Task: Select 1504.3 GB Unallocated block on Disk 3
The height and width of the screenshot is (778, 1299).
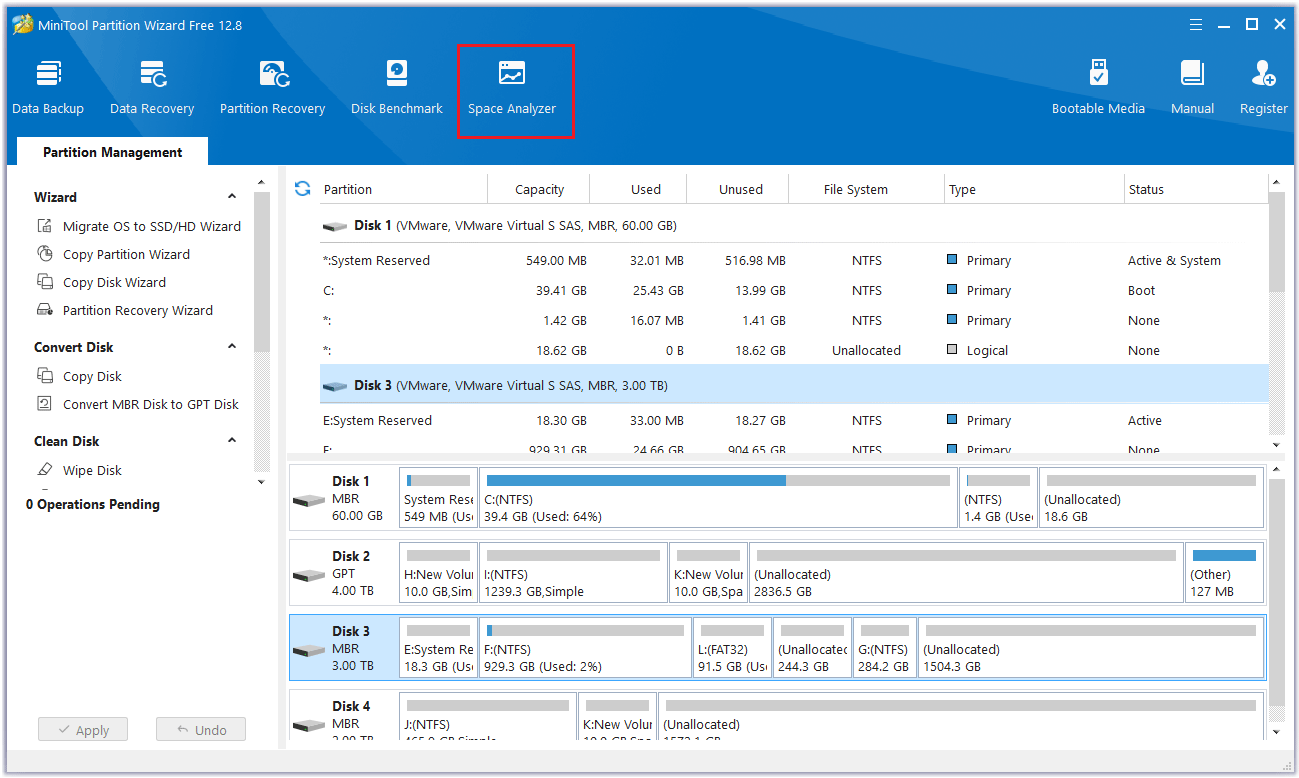Action: 1091,648
